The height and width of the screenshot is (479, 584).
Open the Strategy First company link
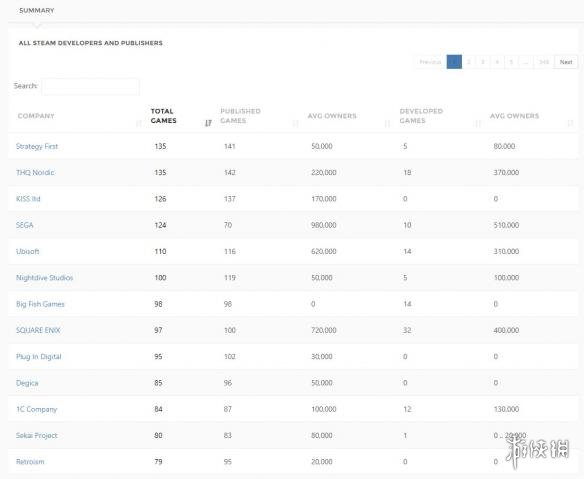37,146
